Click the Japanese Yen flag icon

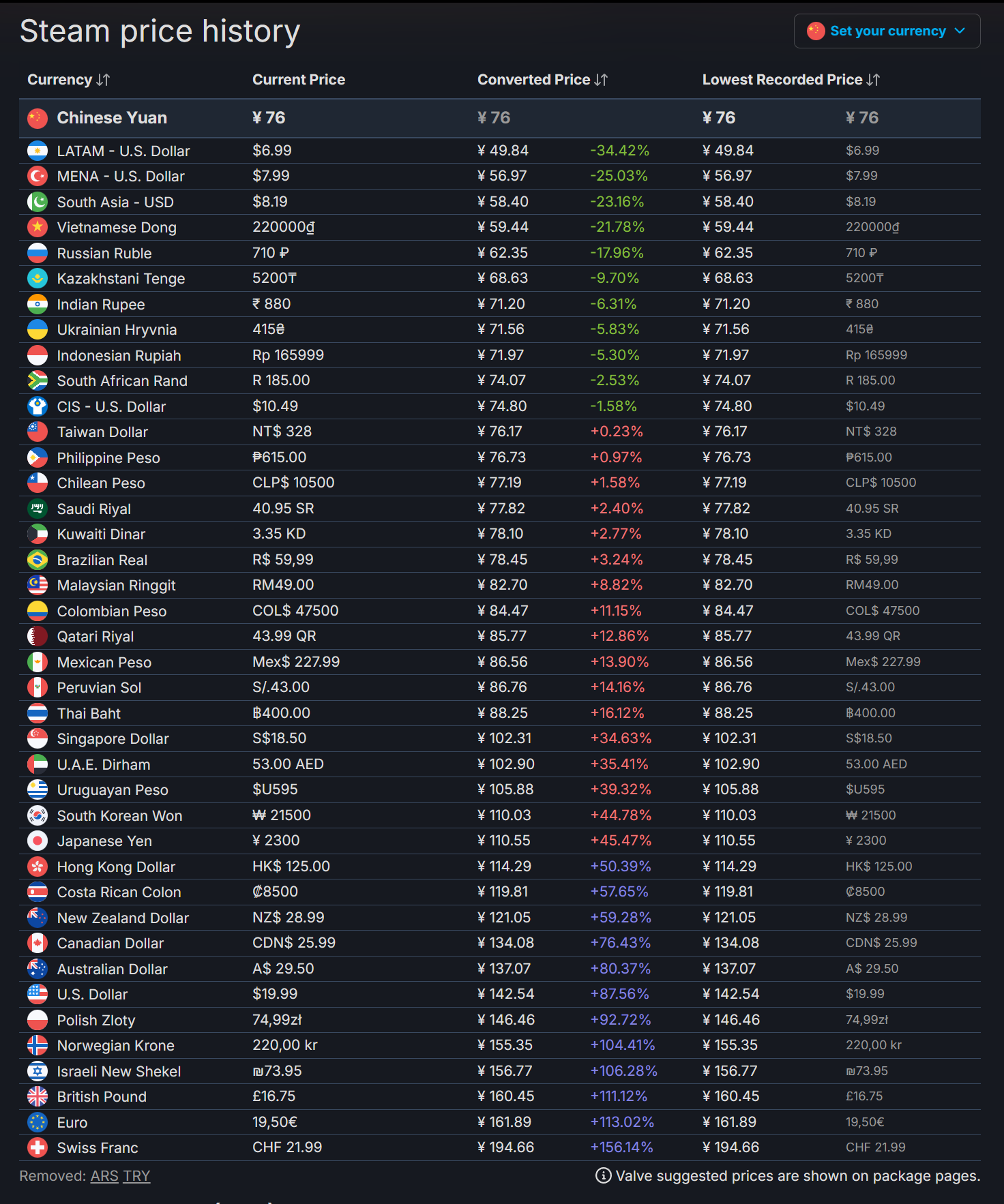pyautogui.click(x=38, y=841)
